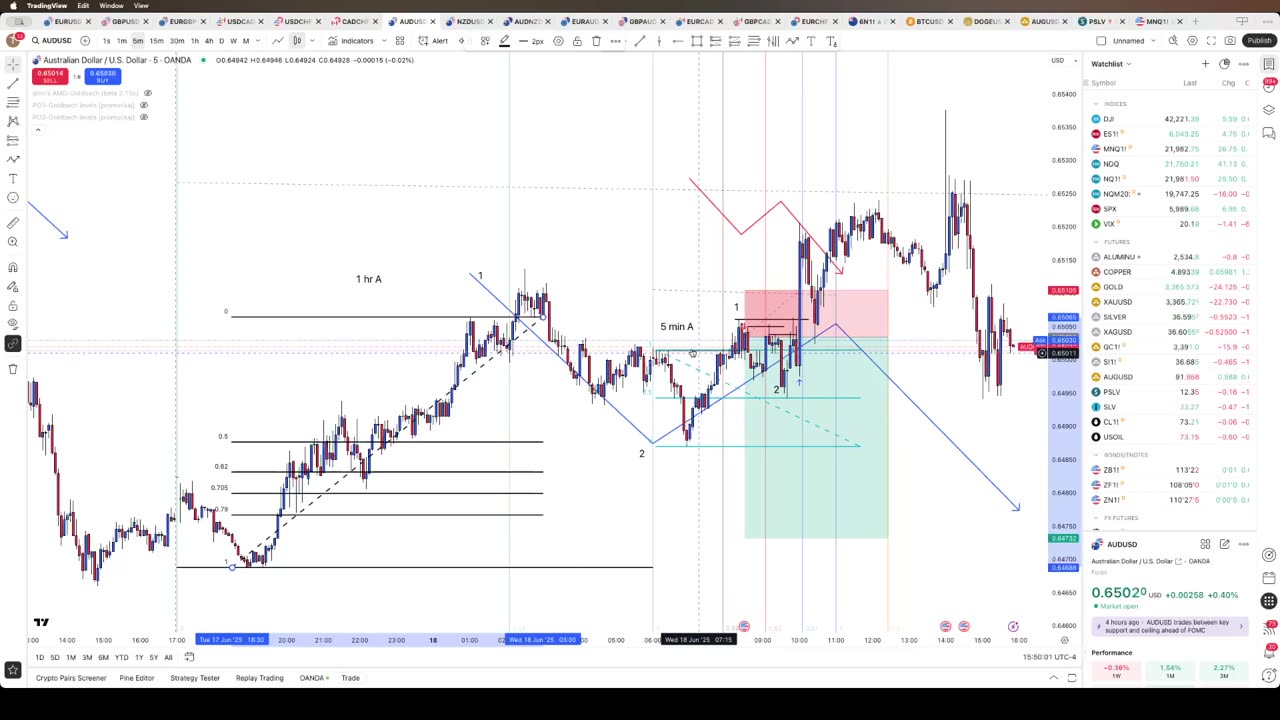Add symbol to watchlist with plus icon

coord(1205,64)
